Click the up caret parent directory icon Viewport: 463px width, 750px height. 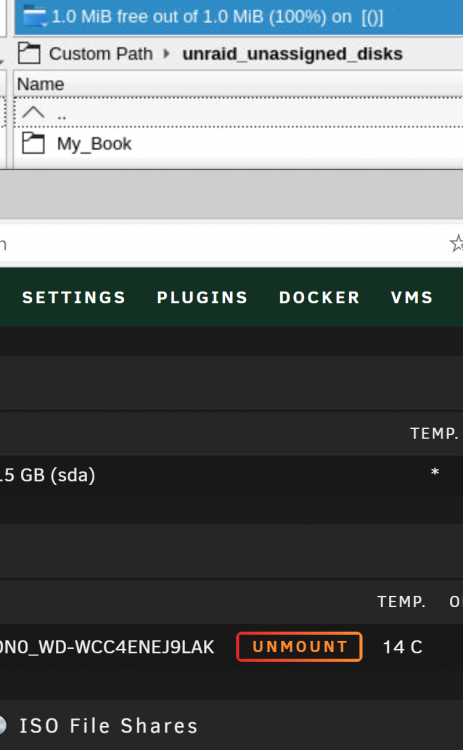click(x=33, y=113)
